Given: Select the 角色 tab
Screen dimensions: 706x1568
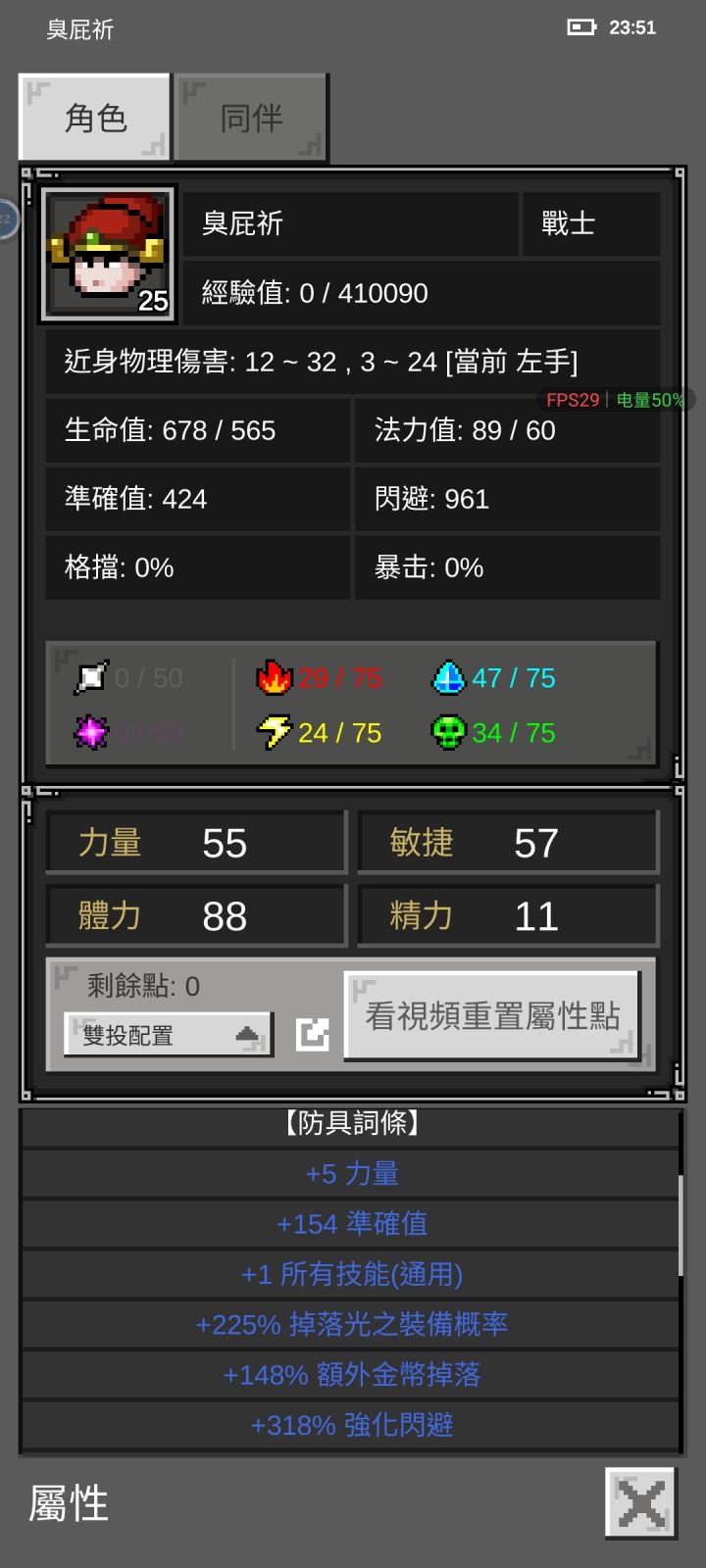Looking at the screenshot, I should tap(95, 118).
